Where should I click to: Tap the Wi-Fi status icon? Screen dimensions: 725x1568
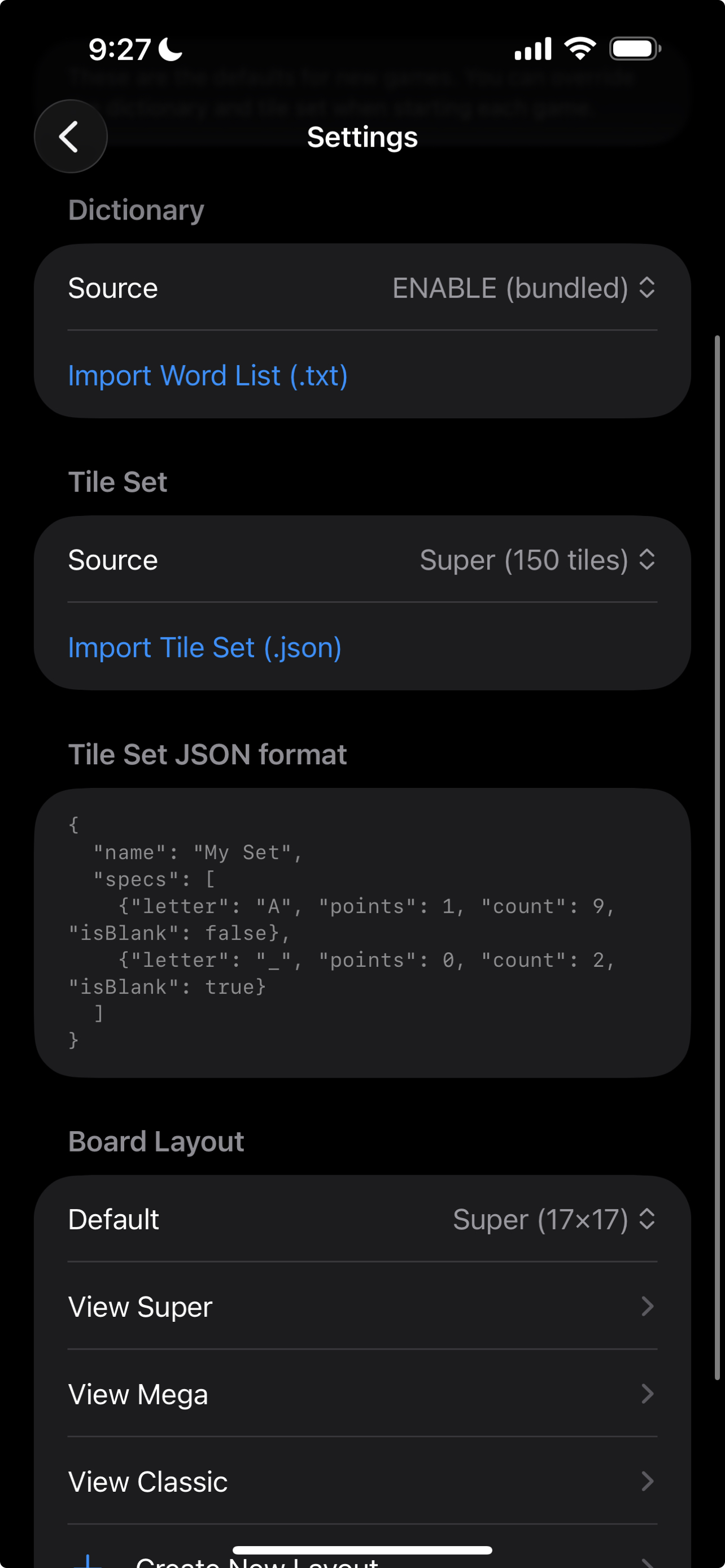point(579,48)
